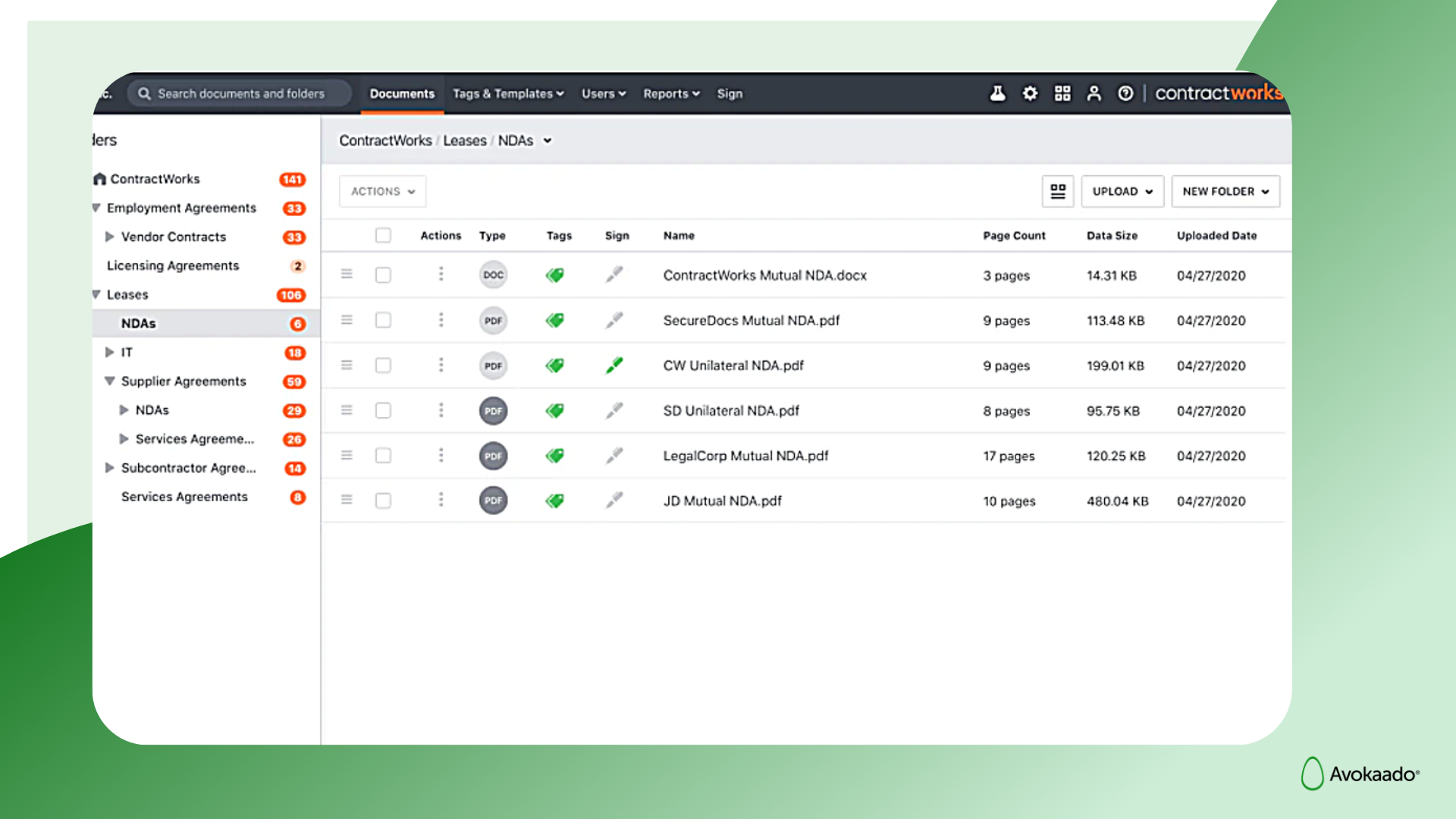Screen dimensions: 1456x819
Task: Click the green tag icon for JD Mutual NDA.pdf
Action: [555, 500]
